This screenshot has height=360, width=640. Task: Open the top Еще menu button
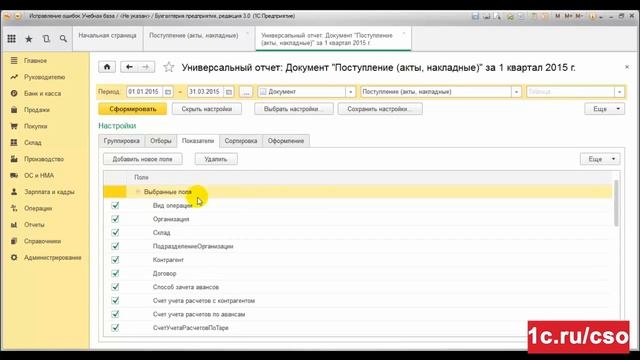[x=604, y=109]
